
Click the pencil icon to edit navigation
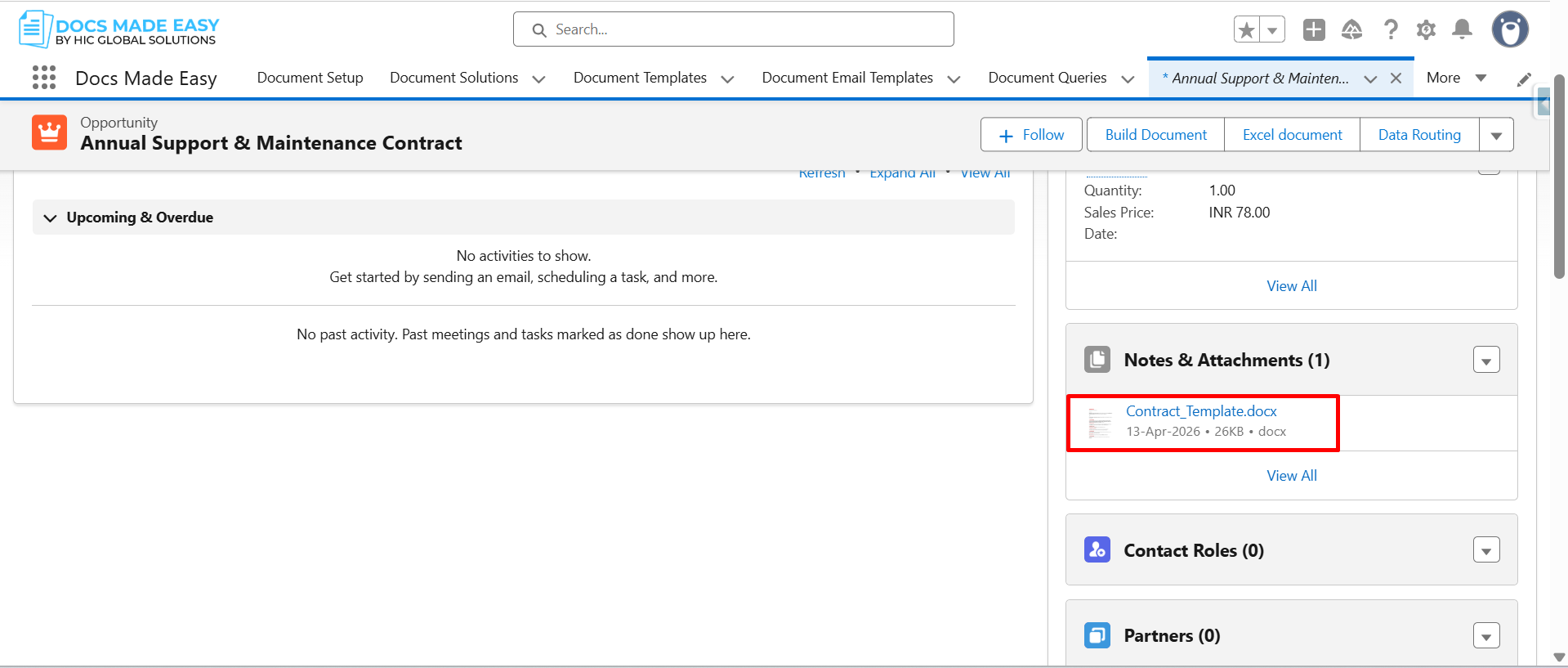click(1524, 79)
